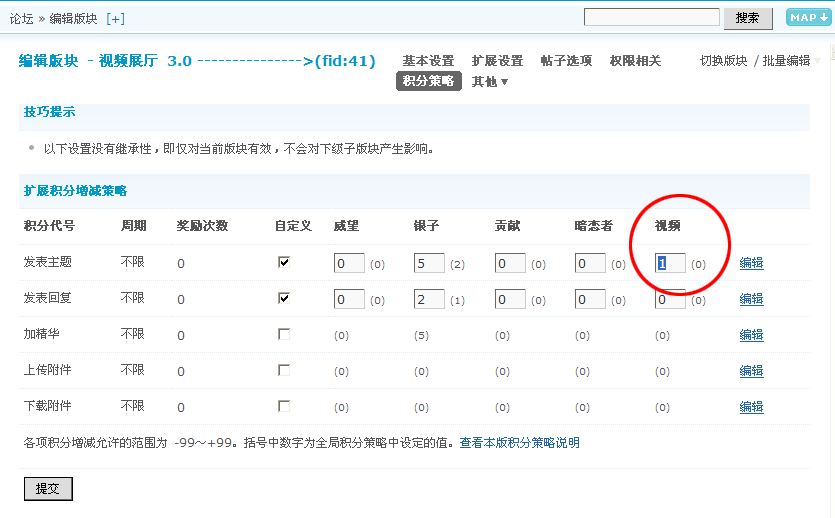Viewport: 835px width, 518px height.
Task: Enable 自定义 checkbox for 下载附件
Action: (284, 406)
